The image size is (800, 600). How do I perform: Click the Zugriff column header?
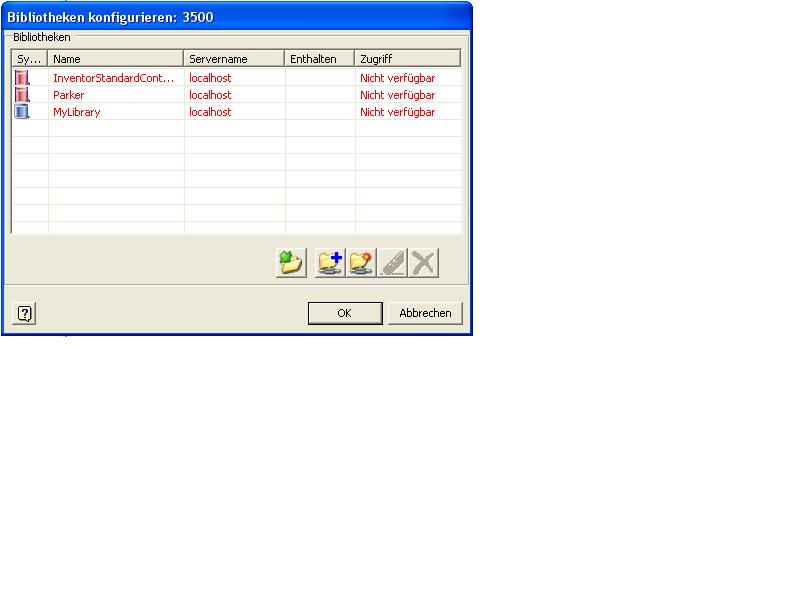(408, 59)
